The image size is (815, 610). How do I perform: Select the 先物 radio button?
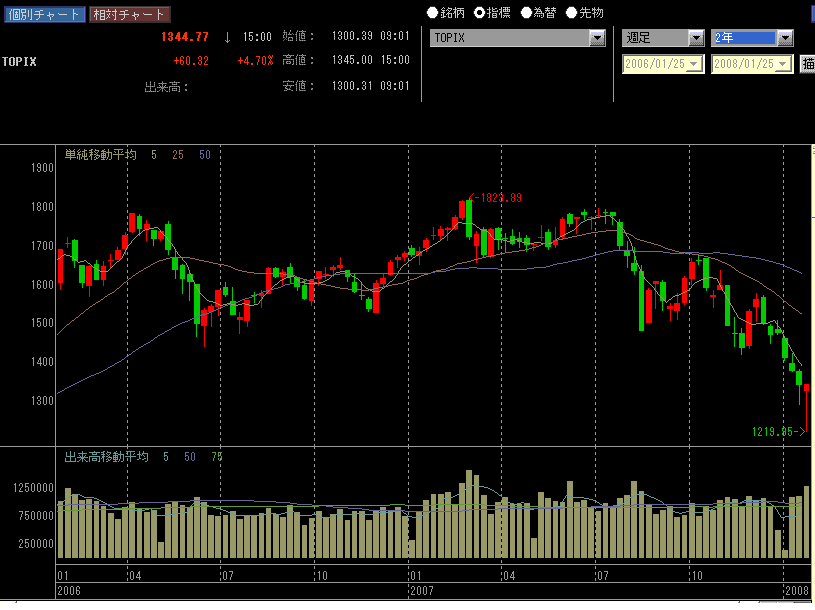click(x=572, y=13)
